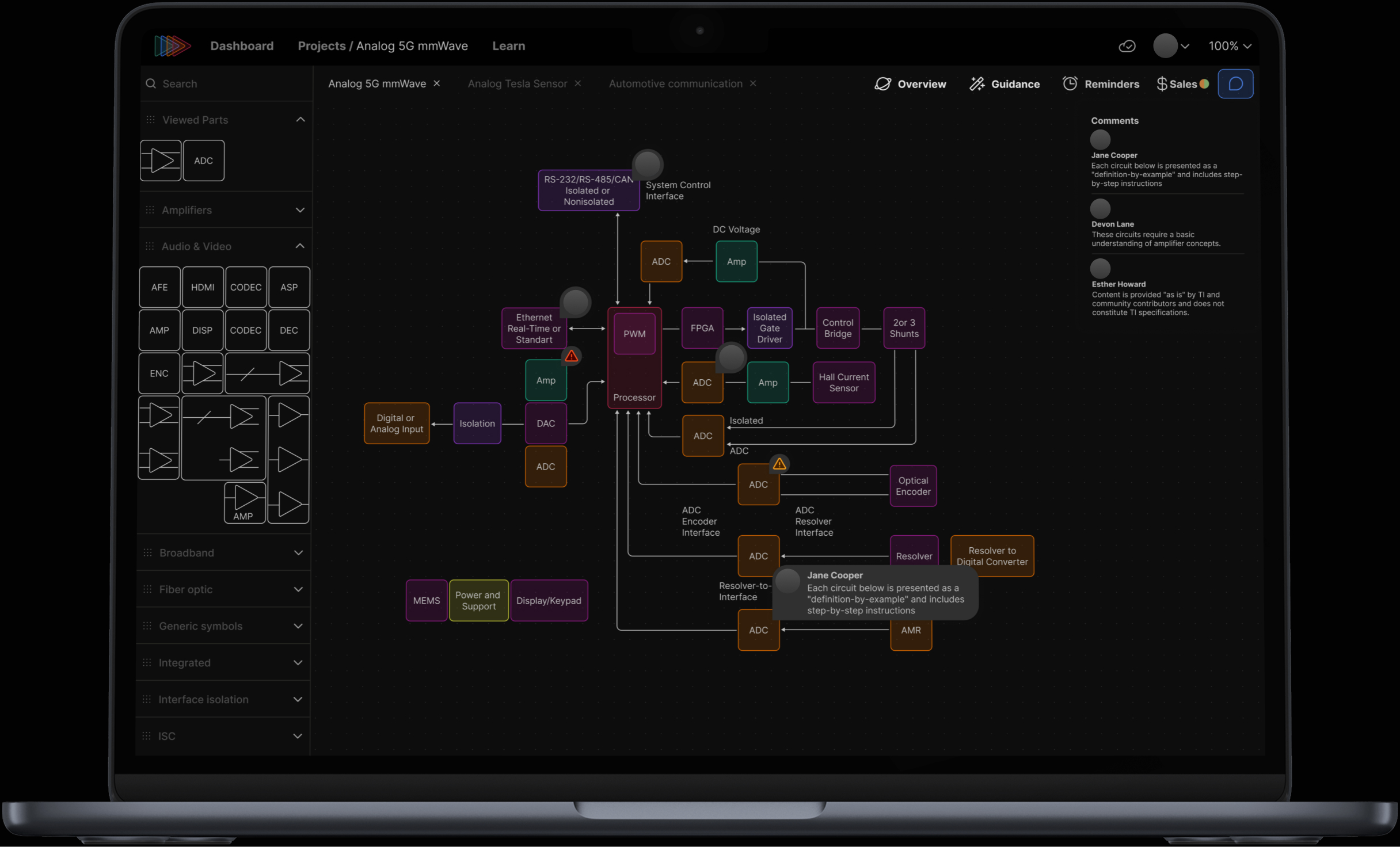Toggle the comments panel chat icon

[1235, 84]
